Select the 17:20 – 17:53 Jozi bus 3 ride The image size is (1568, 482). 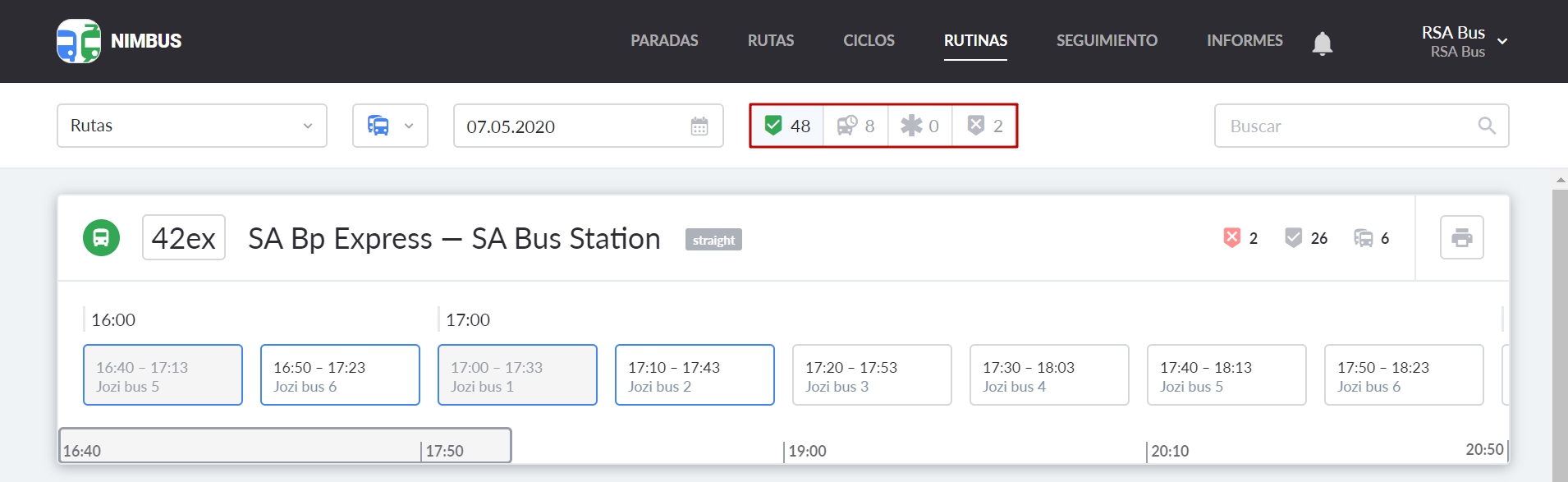point(872,375)
